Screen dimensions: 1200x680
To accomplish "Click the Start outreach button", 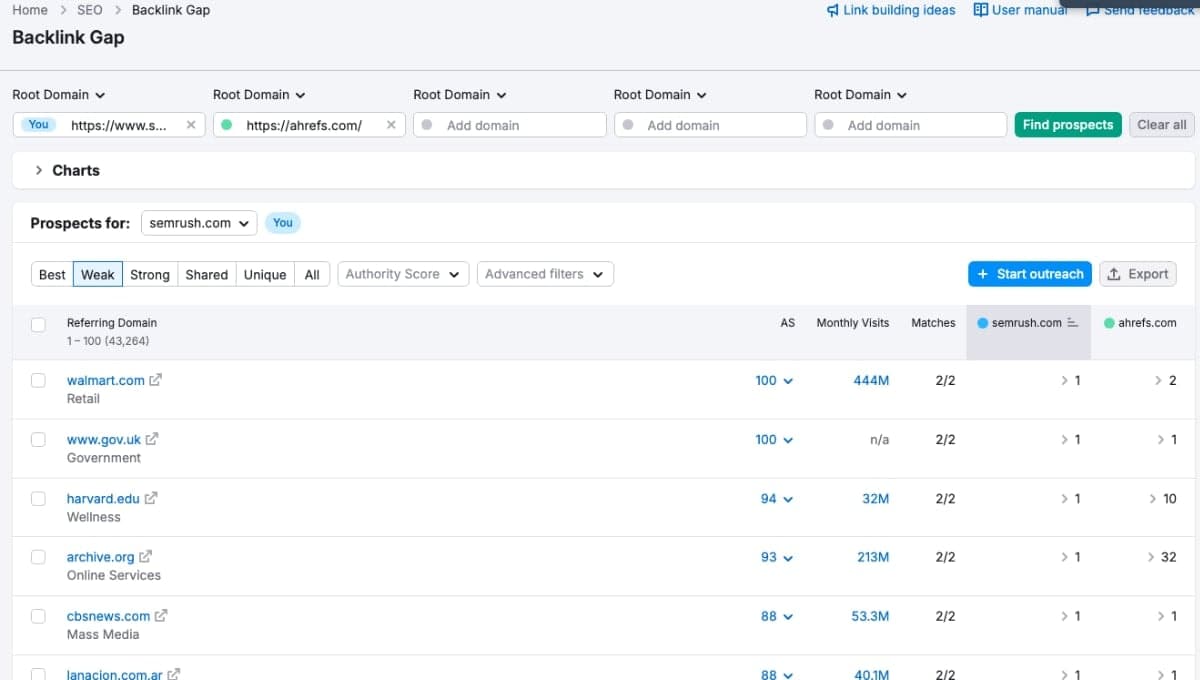I will [x=1030, y=274].
